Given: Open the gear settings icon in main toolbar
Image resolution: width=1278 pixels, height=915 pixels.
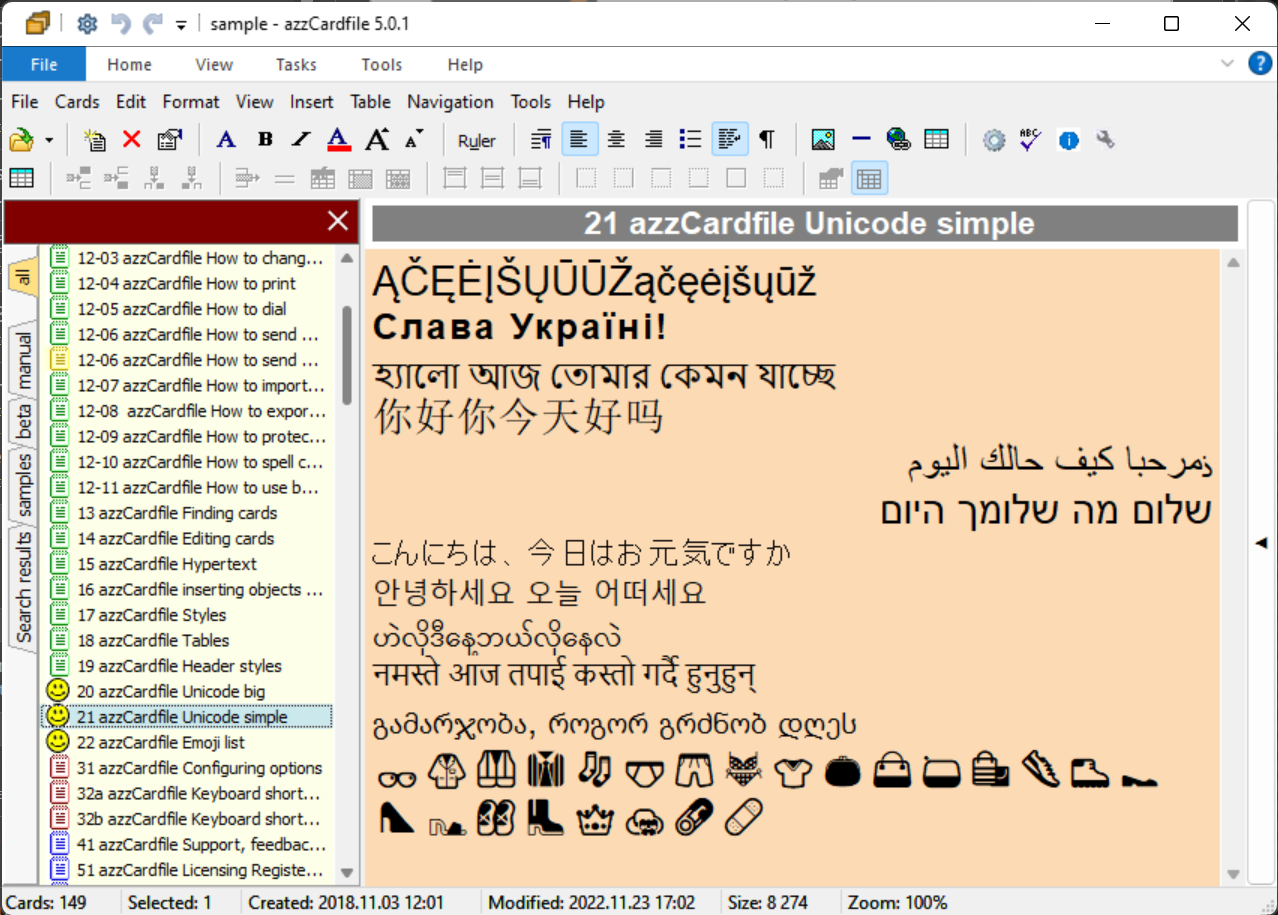Looking at the screenshot, I should pyautogui.click(x=993, y=140).
